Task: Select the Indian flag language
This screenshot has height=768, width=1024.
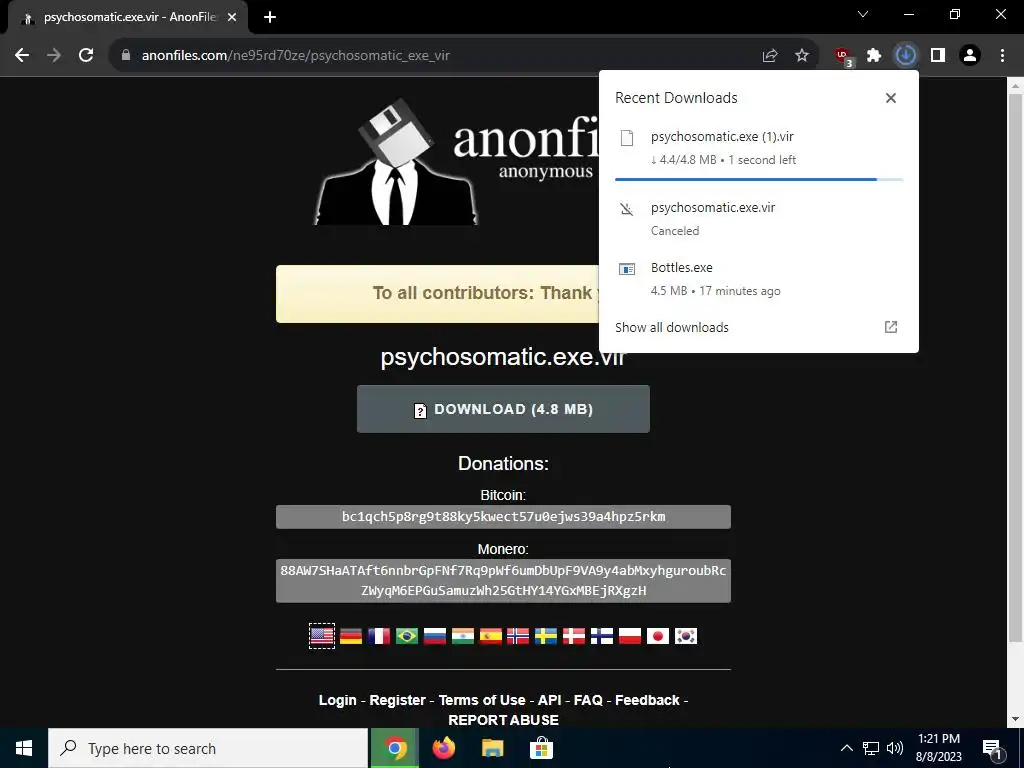Action: pyautogui.click(x=462, y=636)
